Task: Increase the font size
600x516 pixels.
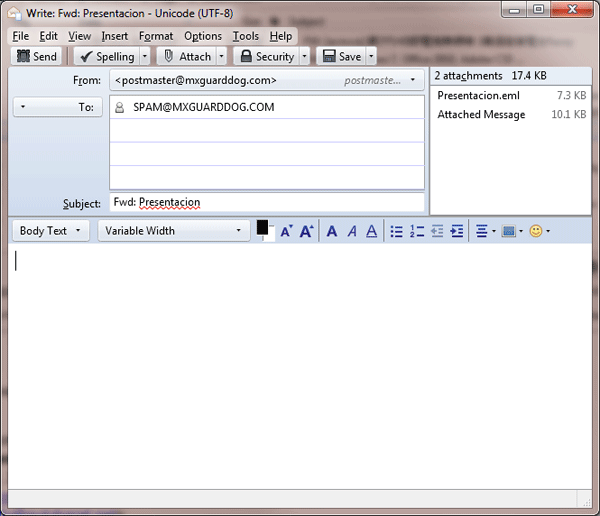Action: [x=307, y=231]
